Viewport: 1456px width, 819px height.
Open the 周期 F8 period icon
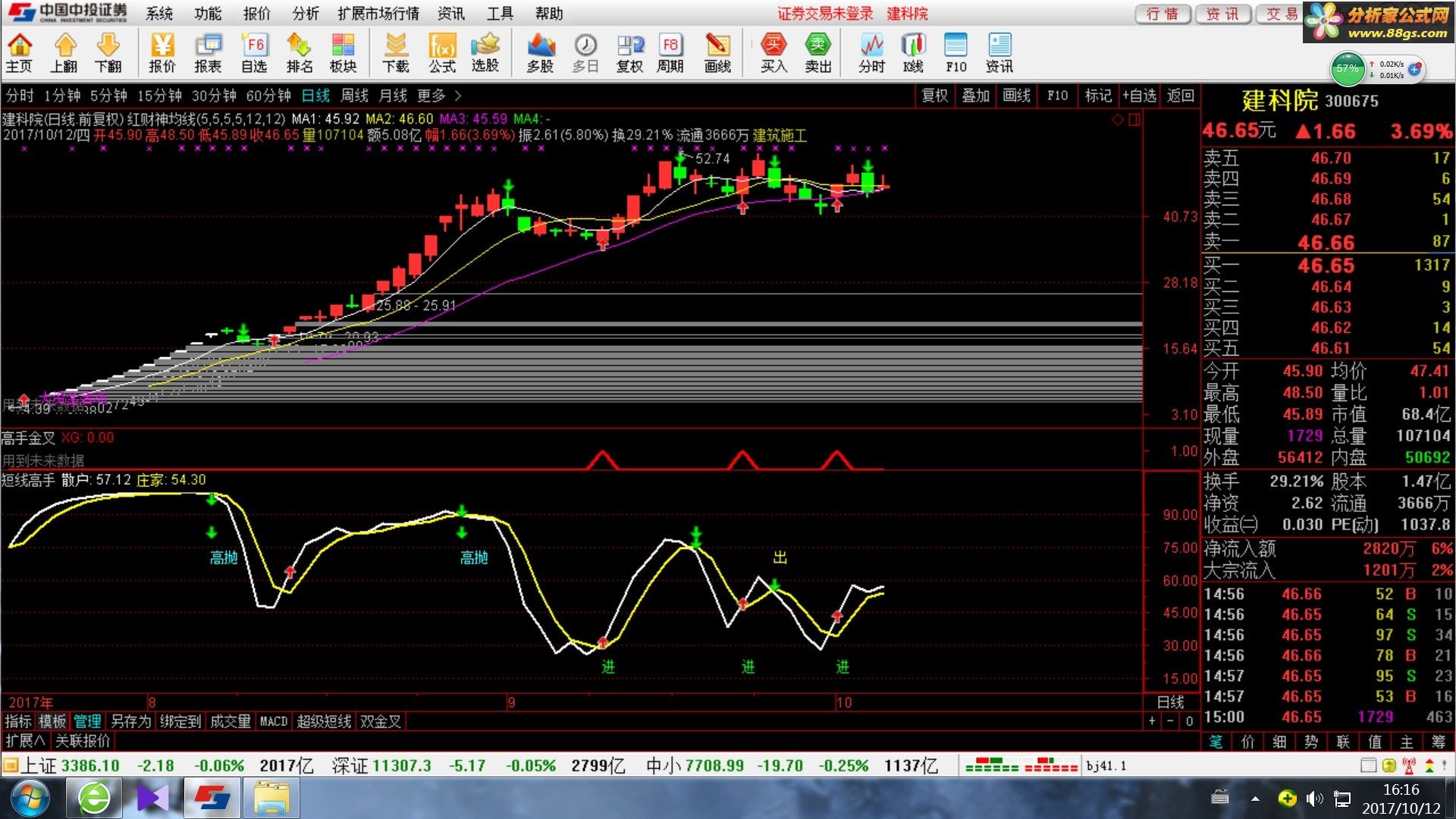tap(670, 53)
